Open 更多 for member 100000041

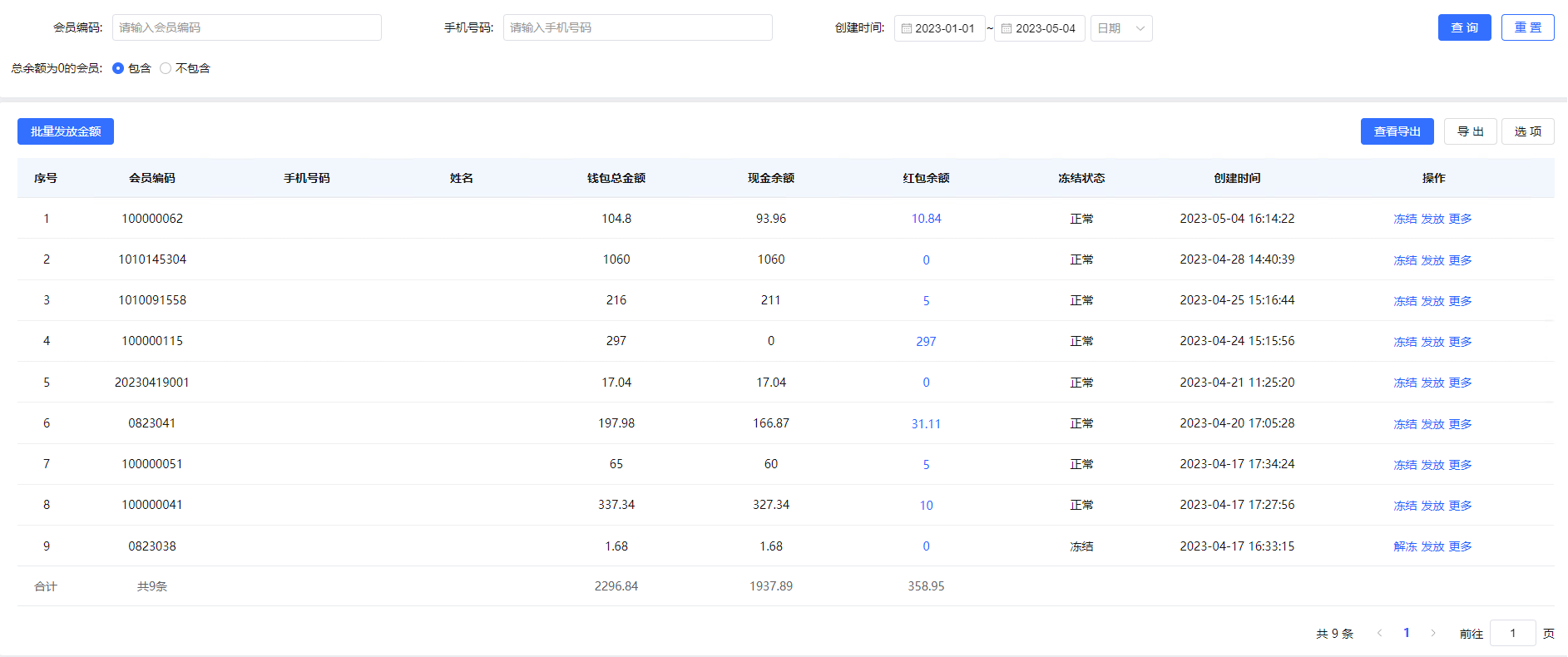click(x=1460, y=506)
